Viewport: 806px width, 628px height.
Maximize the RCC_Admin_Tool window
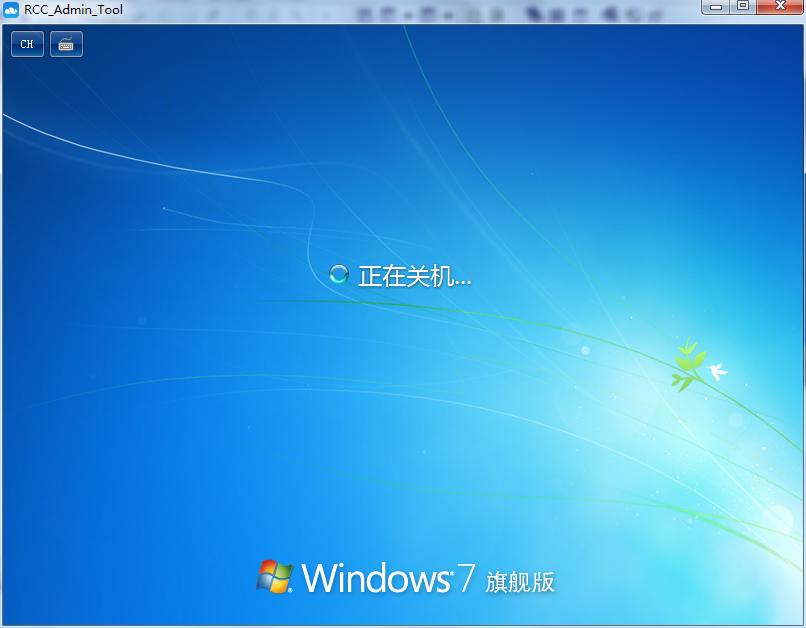coord(742,7)
